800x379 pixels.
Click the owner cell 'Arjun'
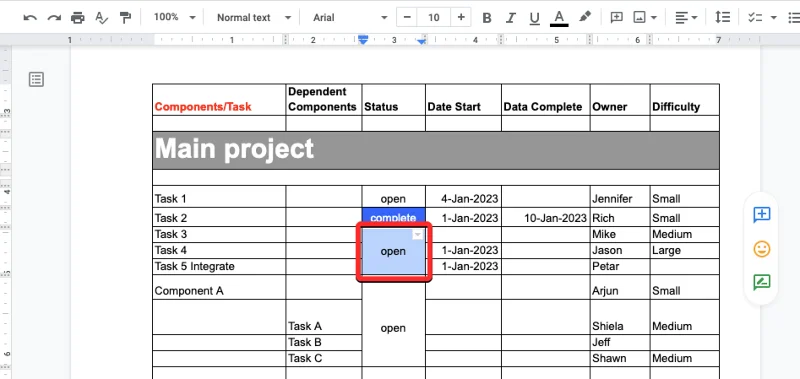tap(620, 287)
